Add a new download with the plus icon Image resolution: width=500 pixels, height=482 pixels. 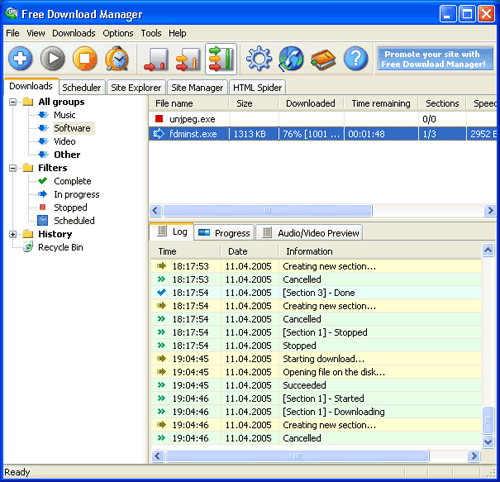20,59
